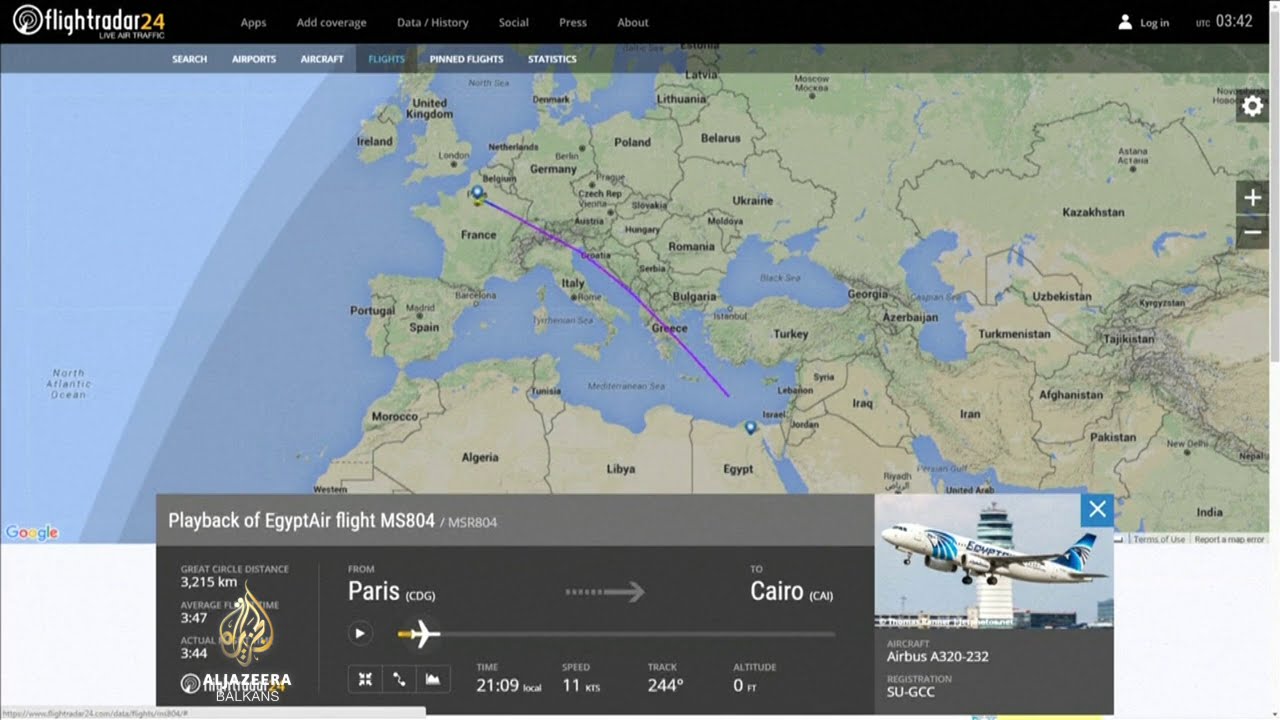
Task: Click the UTC 03:42 clock
Action: [x=1224, y=22]
